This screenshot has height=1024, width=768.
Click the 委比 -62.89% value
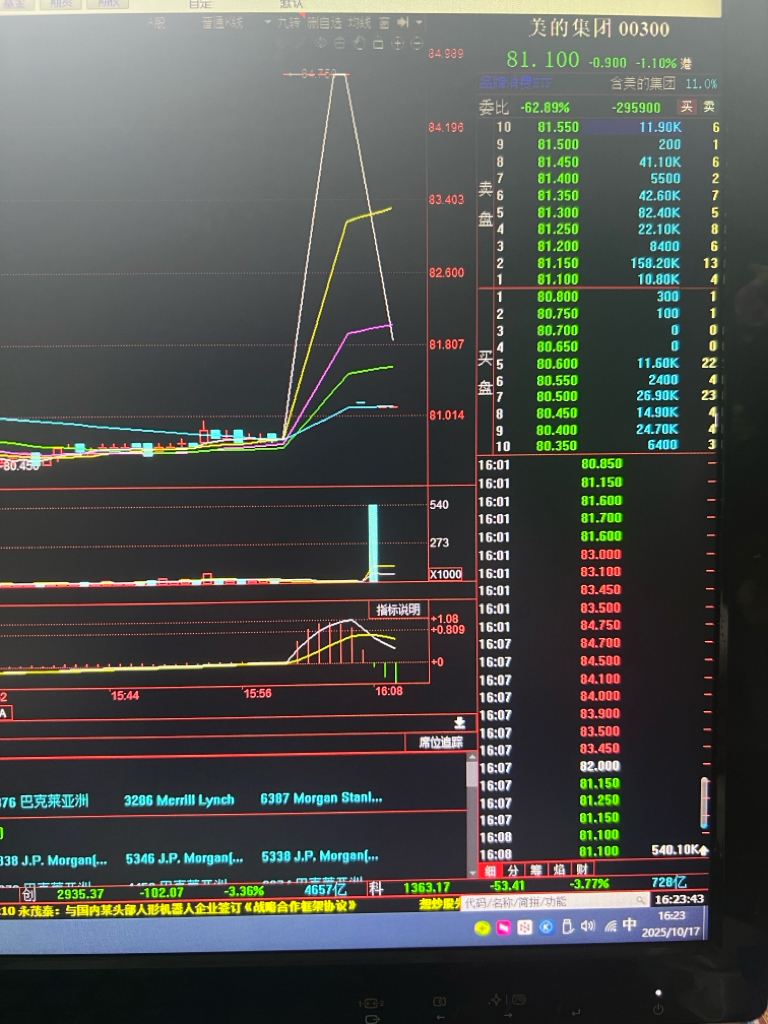click(x=545, y=107)
